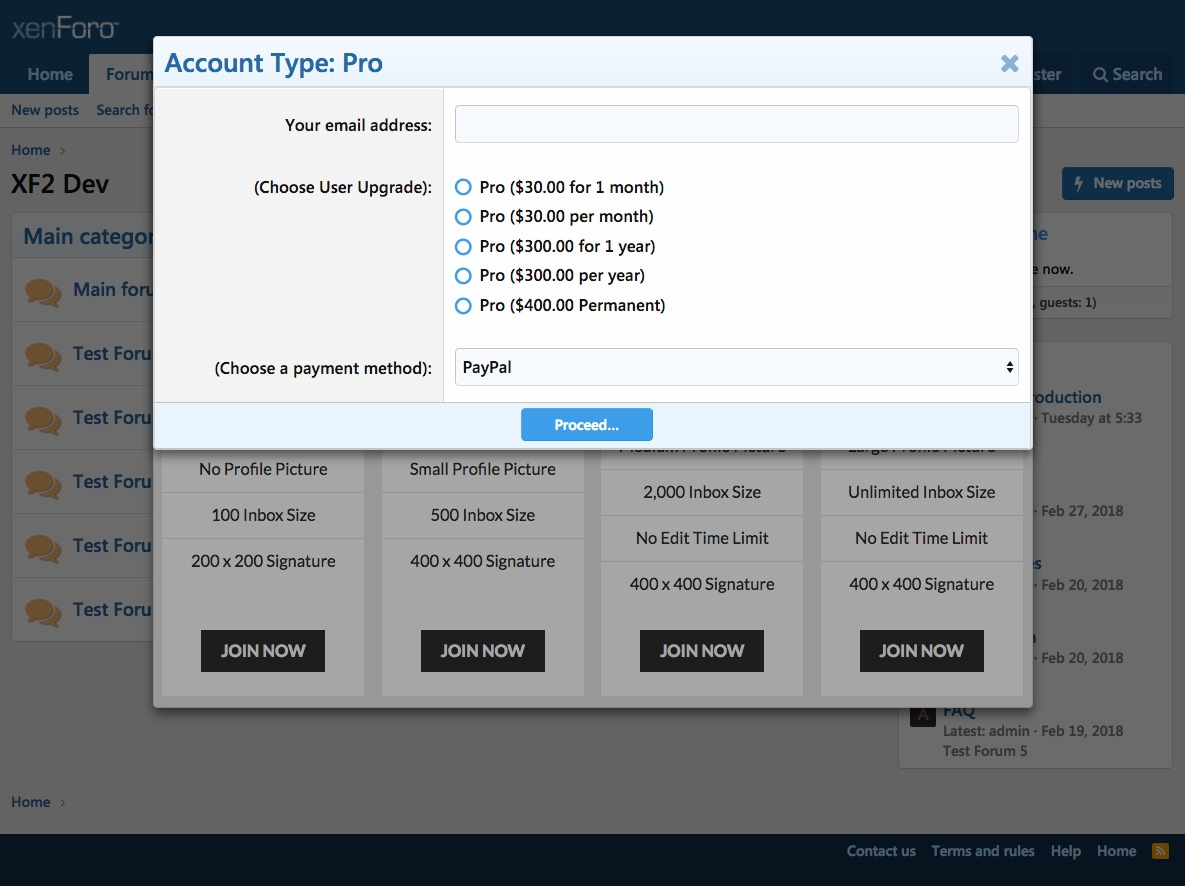Click the FAQ thread avatar icon
Image resolution: width=1185 pixels, height=886 pixels.
pyautogui.click(x=921, y=715)
